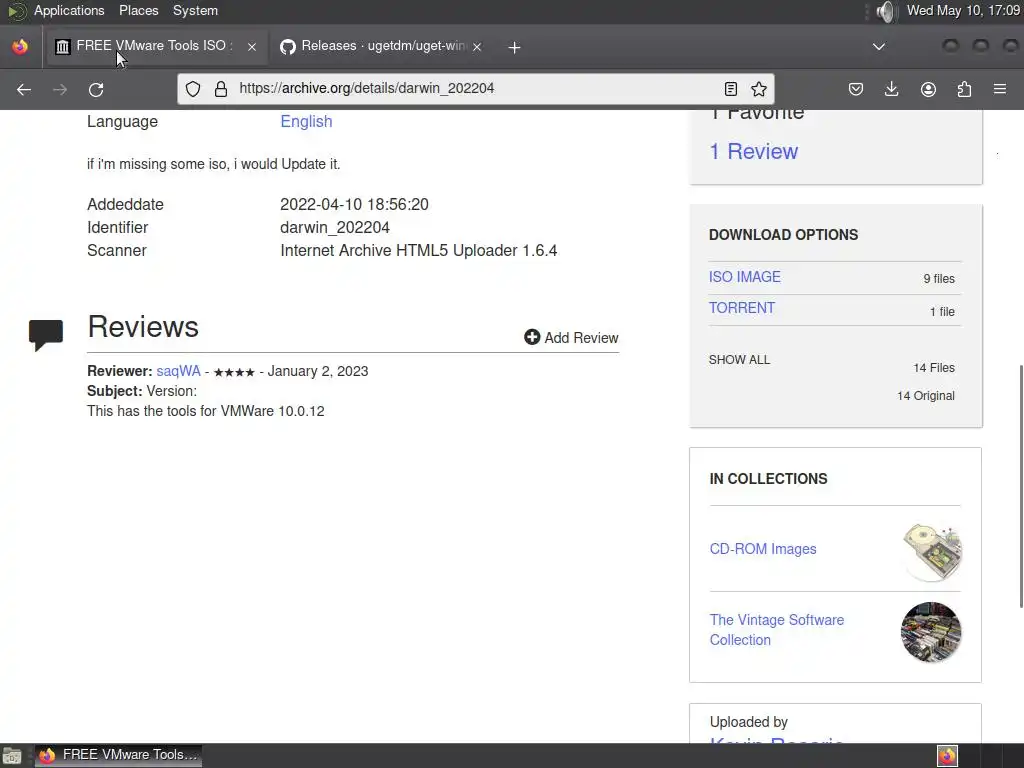Open tracking protection shield icon
This screenshot has height=768, width=1024.
[193, 89]
